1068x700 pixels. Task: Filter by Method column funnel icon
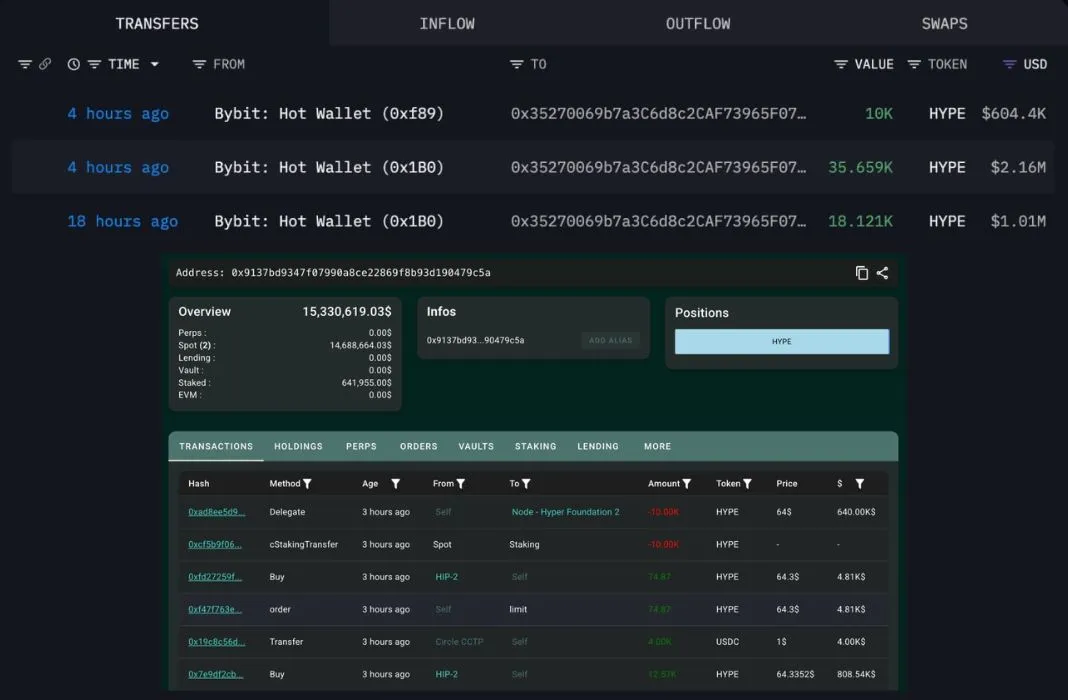(x=307, y=483)
